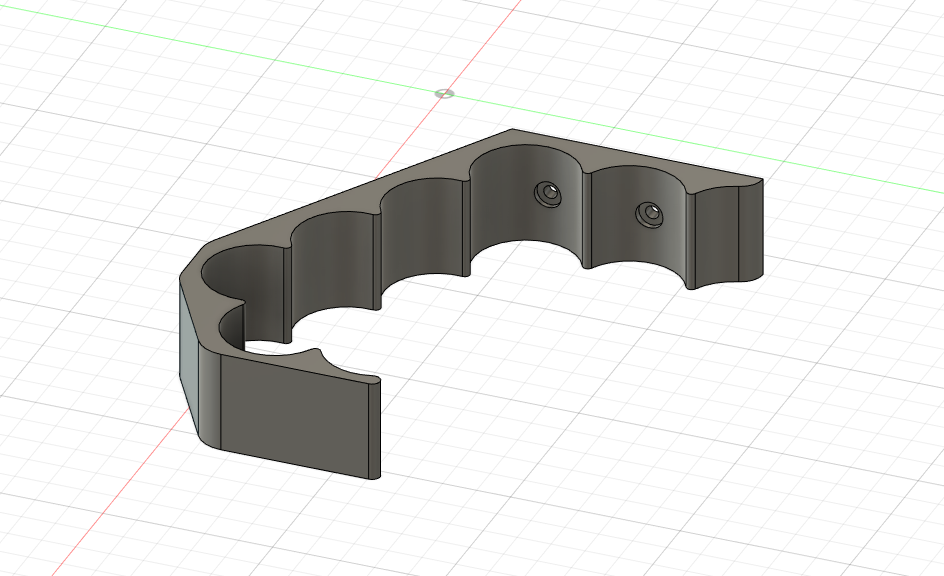Click the small end face of the left arm

click(x=374, y=428)
